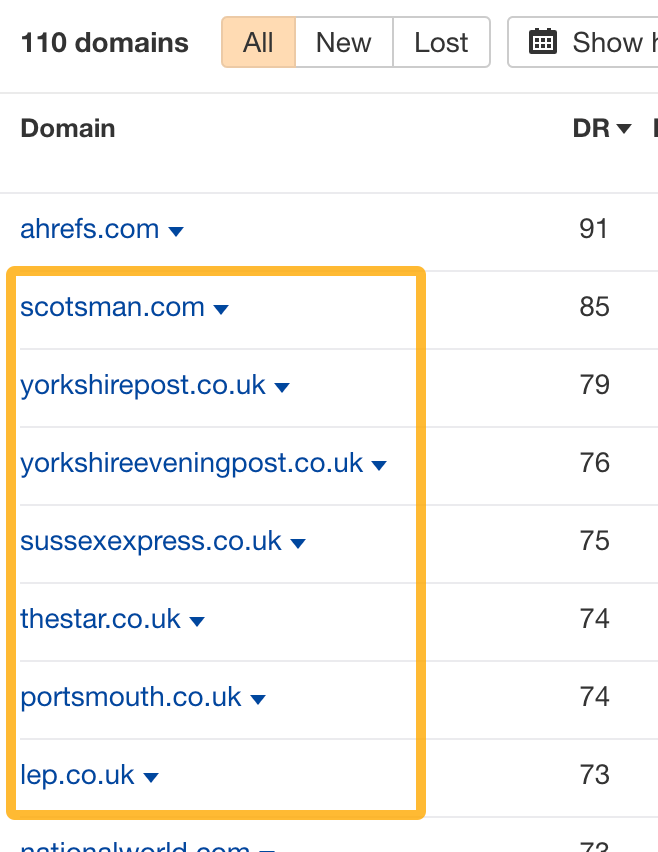This screenshot has width=658, height=852.
Task: Click the sussexexpress.co.uk link
Action: pyautogui.click(x=150, y=541)
